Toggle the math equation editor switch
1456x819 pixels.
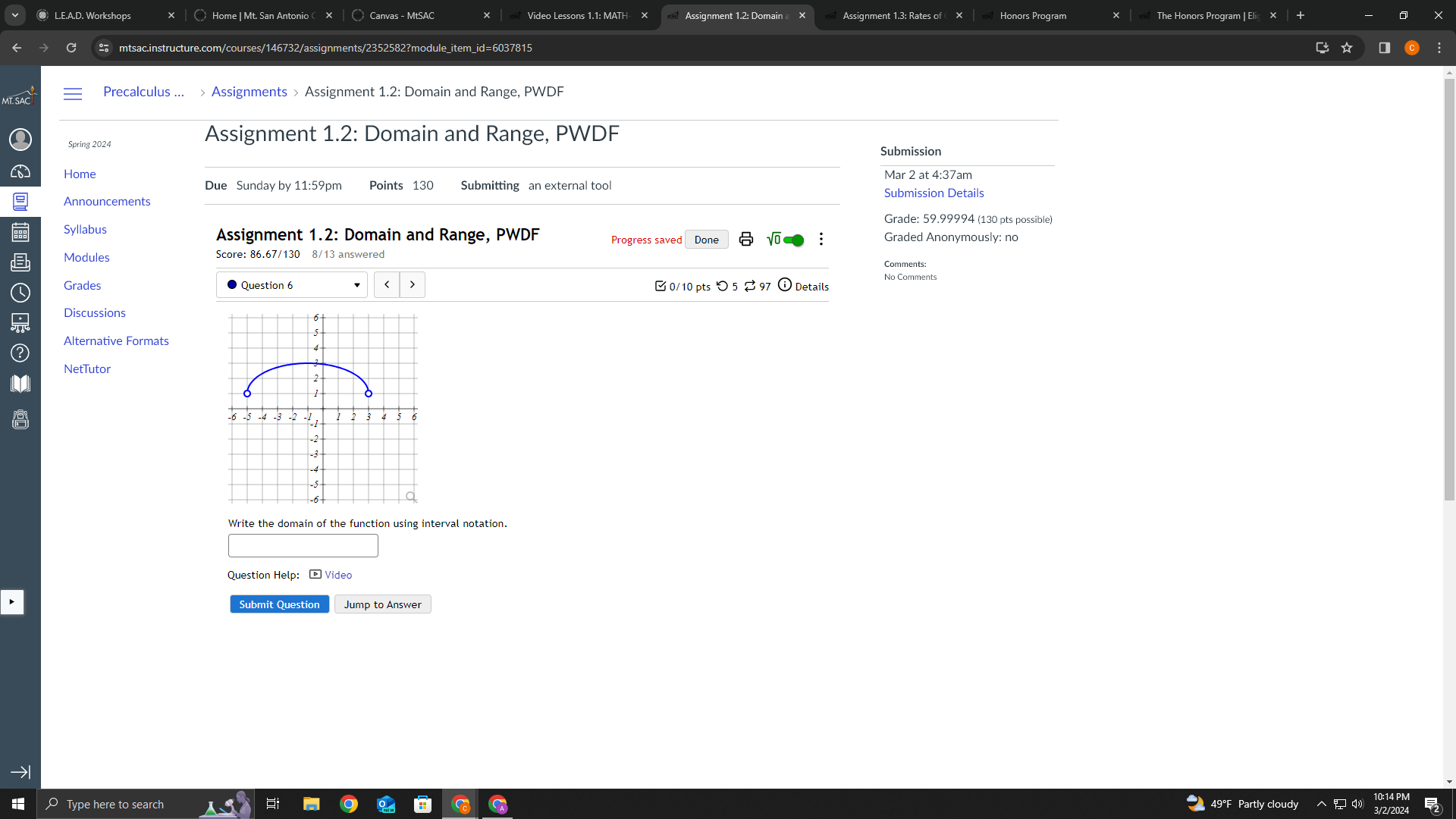(792, 240)
